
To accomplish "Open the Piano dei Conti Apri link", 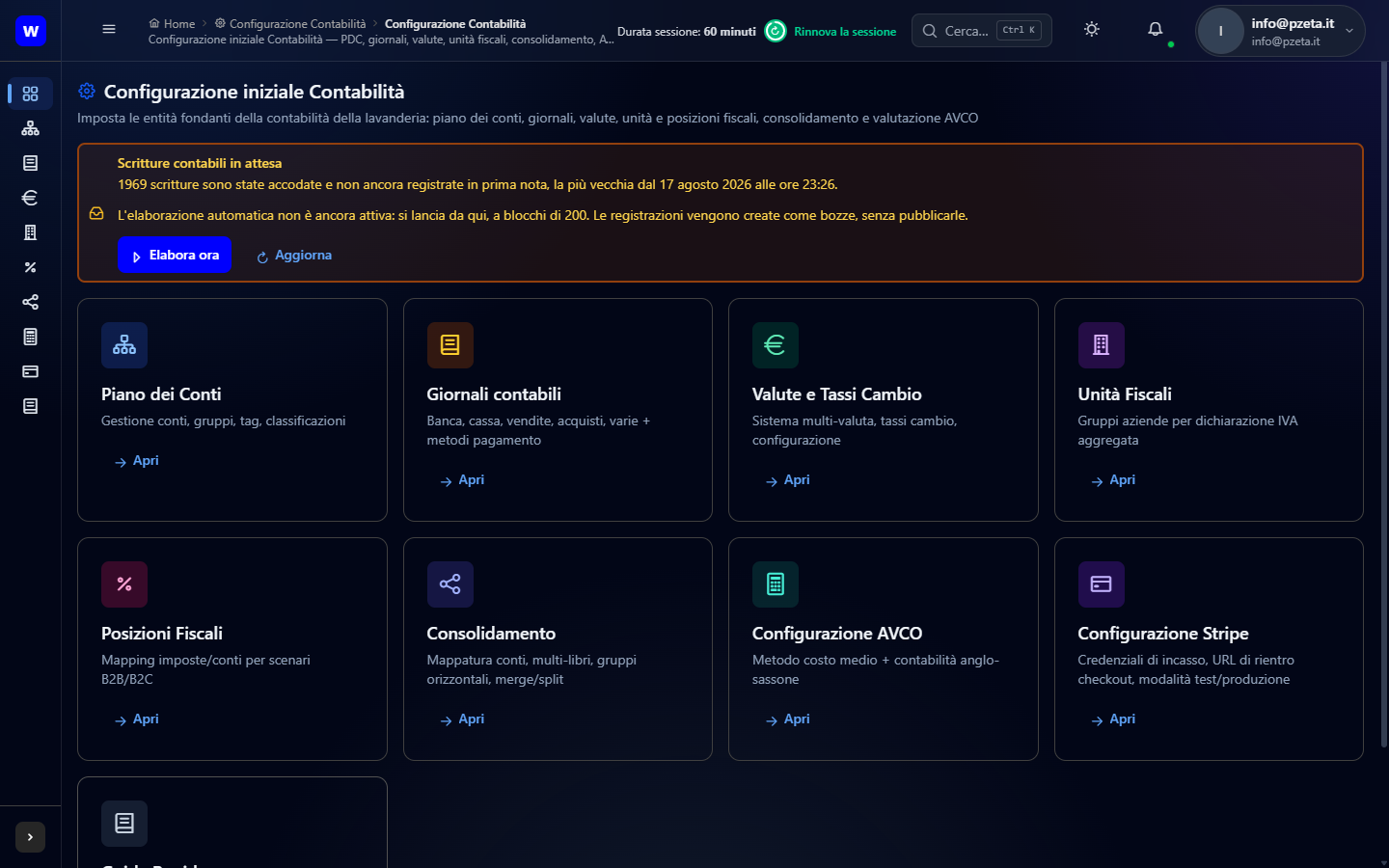I will pos(136,461).
